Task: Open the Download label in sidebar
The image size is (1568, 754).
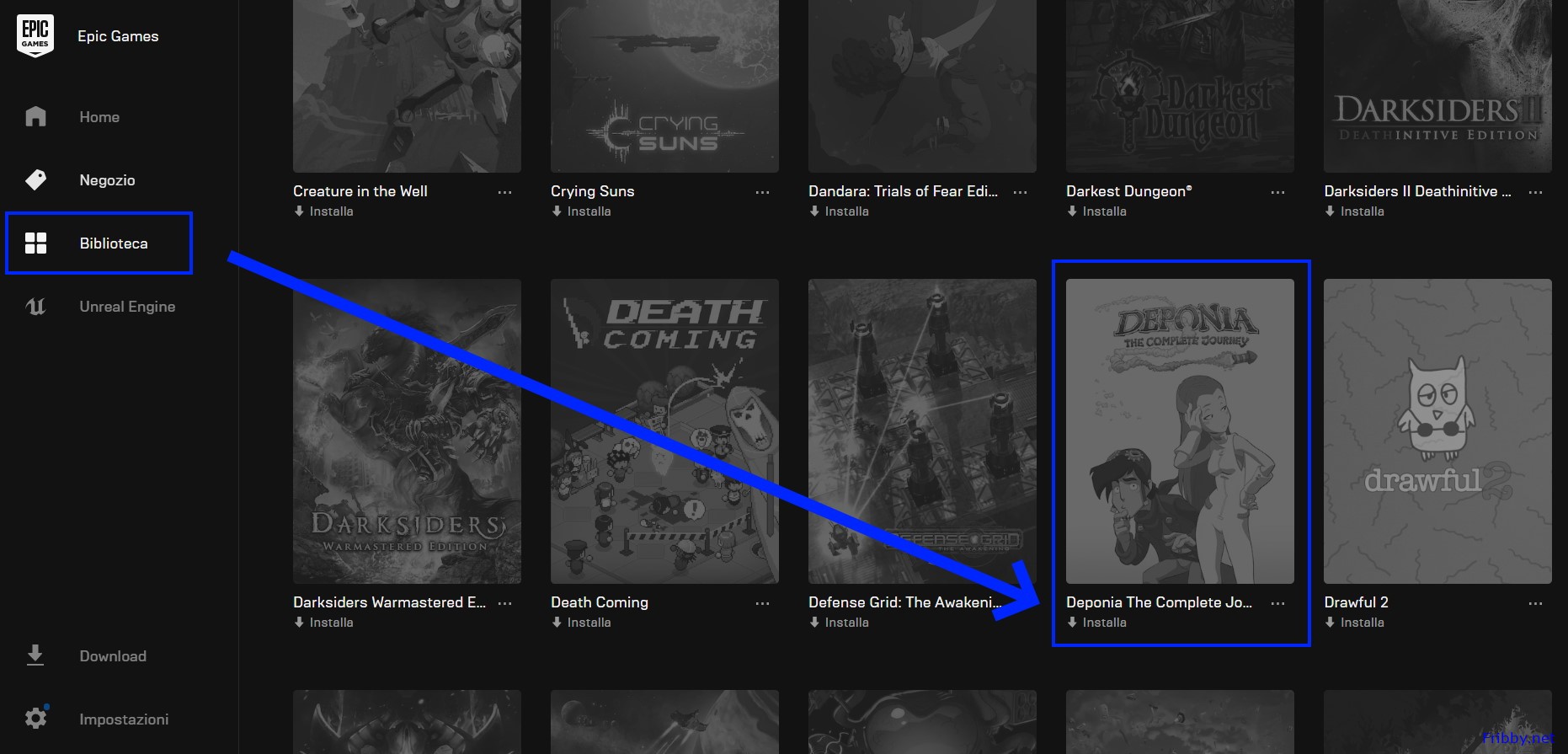Action: pos(113,656)
